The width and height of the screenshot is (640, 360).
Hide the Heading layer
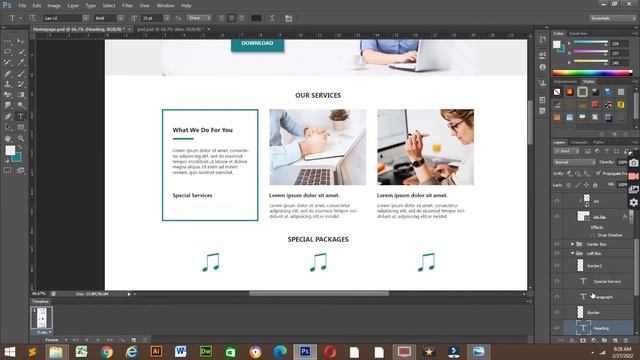(x=557, y=328)
